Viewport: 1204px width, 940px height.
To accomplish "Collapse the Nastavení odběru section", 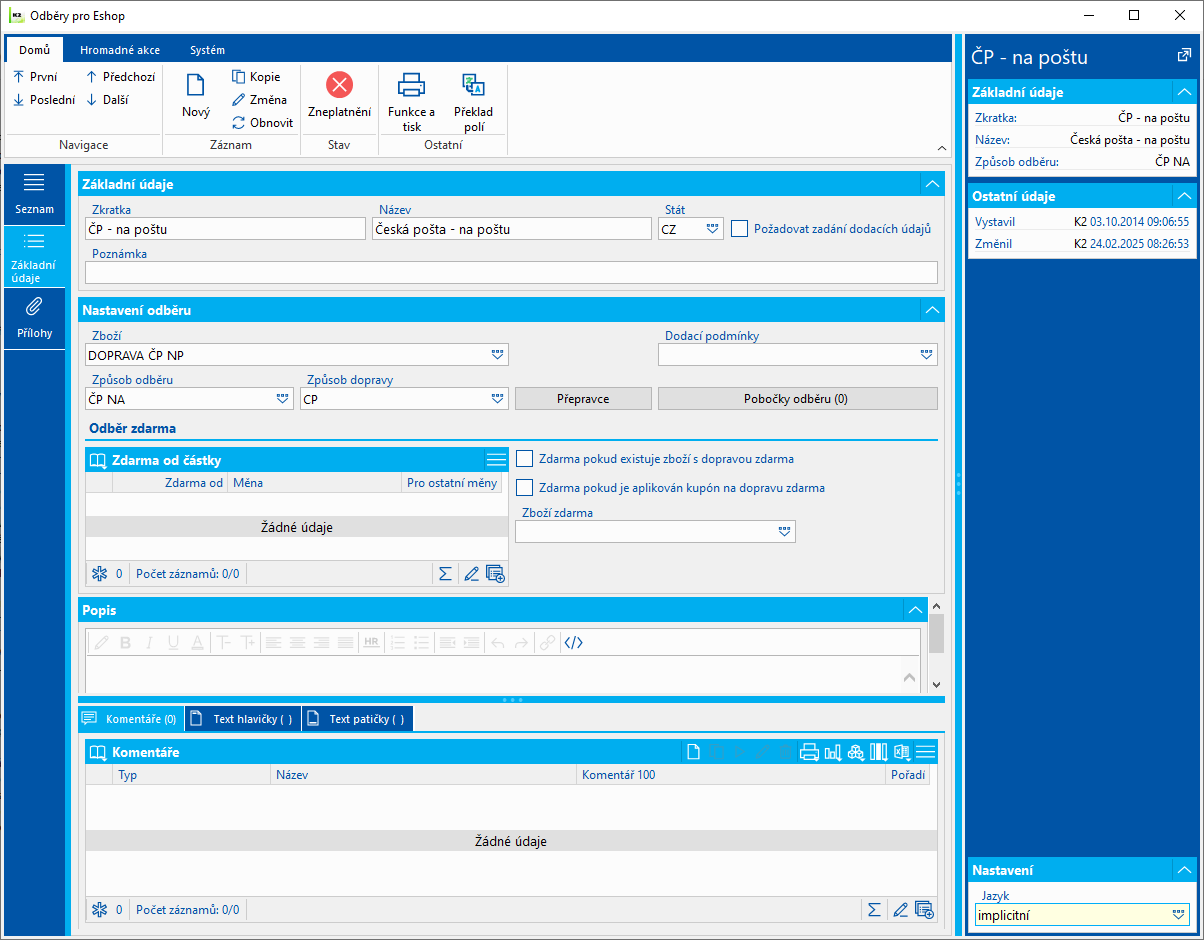I will pos(931,310).
